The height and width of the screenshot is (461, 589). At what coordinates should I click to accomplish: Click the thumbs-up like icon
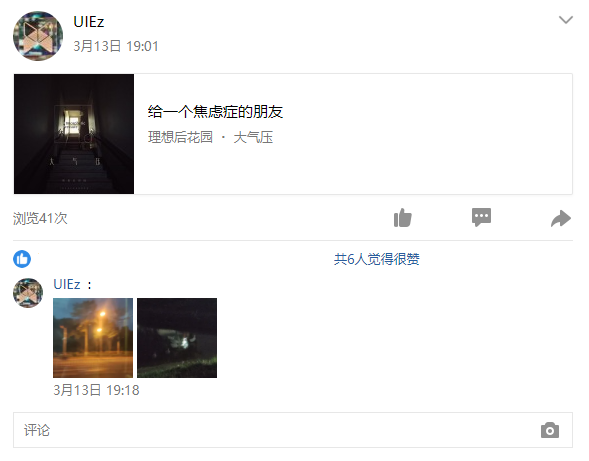[403, 218]
